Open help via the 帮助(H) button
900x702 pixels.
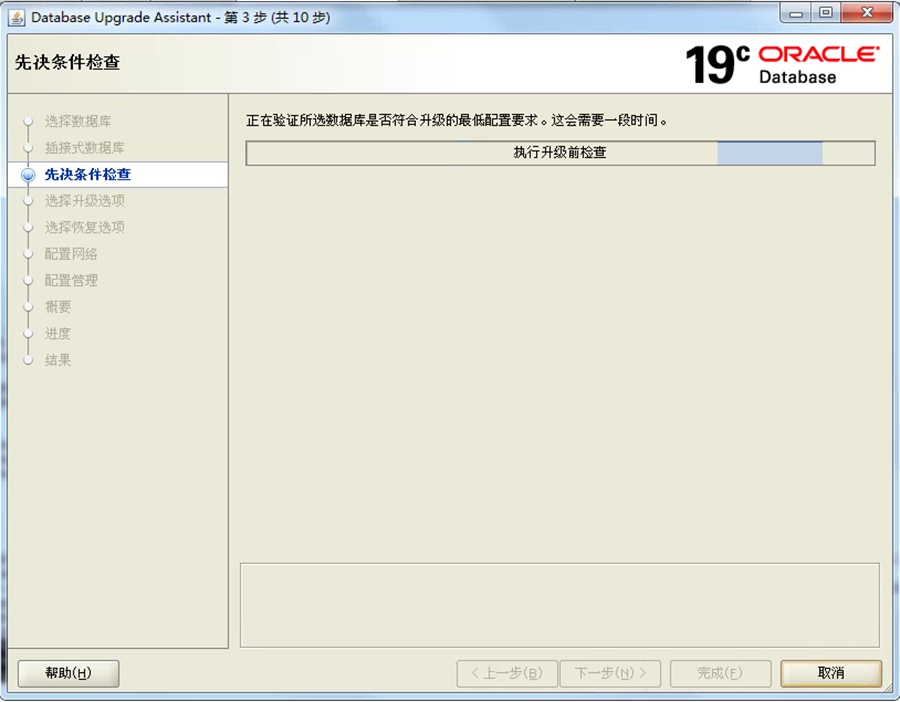pos(67,673)
